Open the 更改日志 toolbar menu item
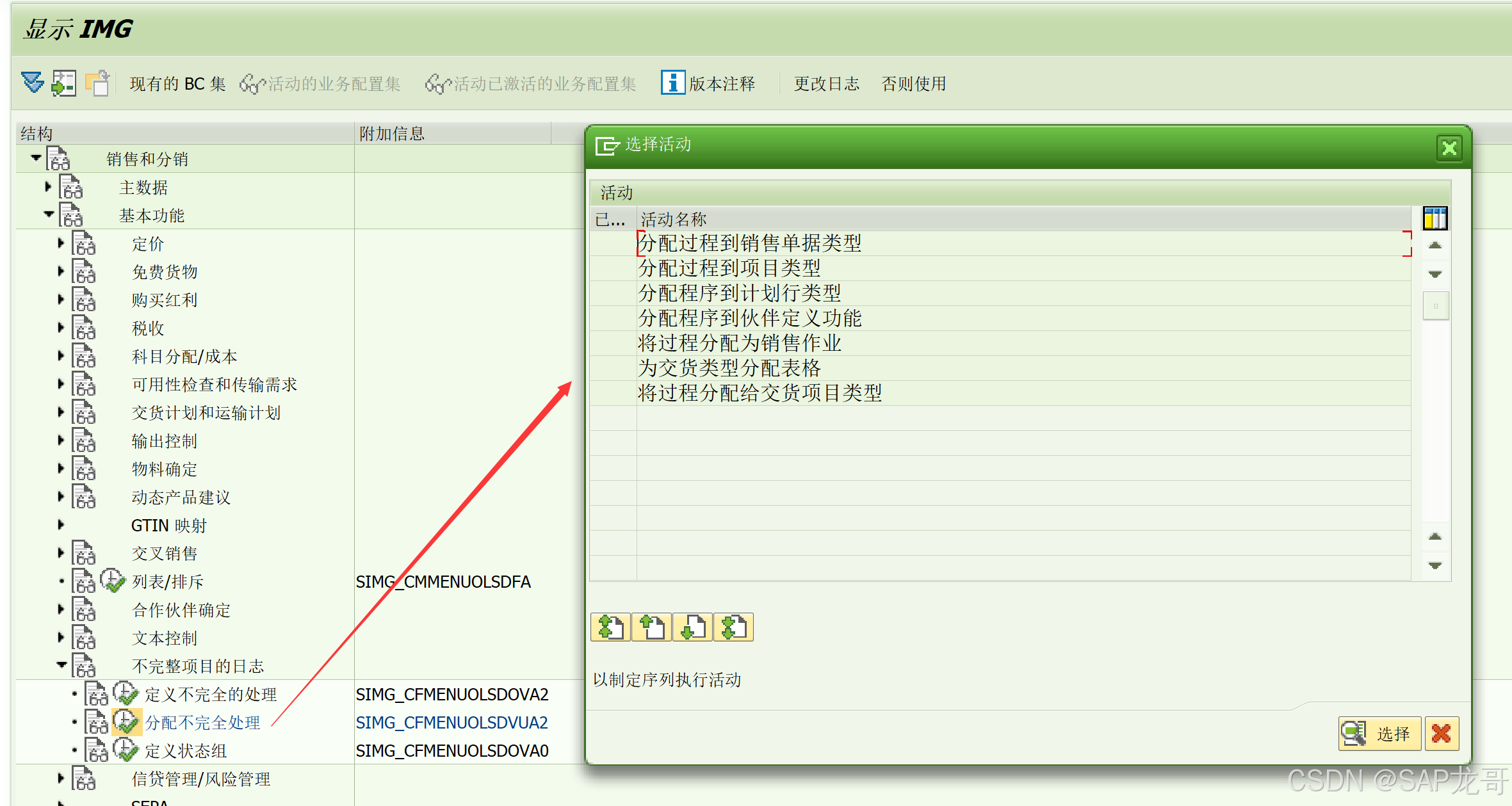Image resolution: width=1512 pixels, height=806 pixels. coord(826,84)
